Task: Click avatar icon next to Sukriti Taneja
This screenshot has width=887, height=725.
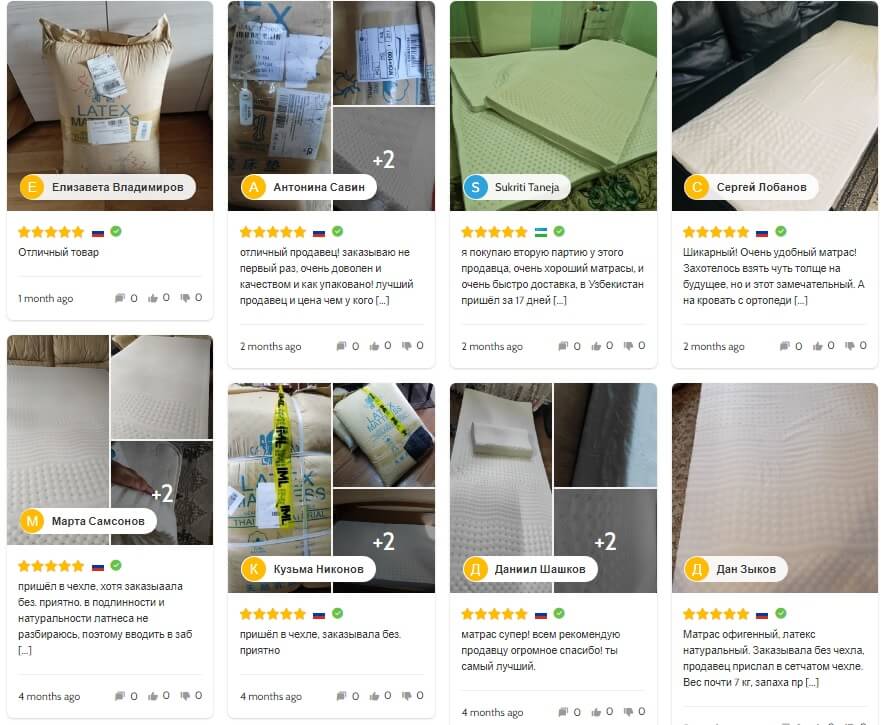Action: click(x=475, y=187)
